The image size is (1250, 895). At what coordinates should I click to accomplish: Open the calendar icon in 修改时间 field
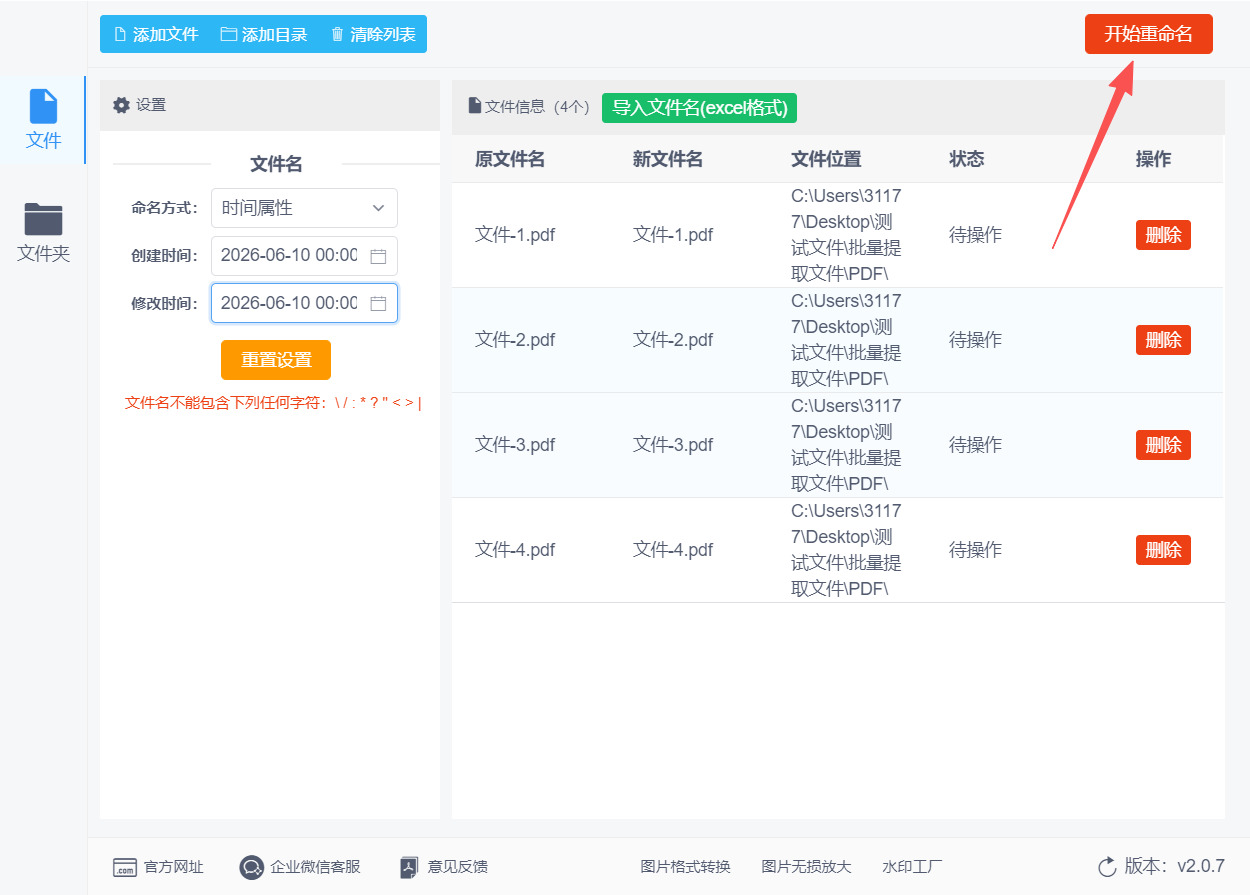click(378, 303)
